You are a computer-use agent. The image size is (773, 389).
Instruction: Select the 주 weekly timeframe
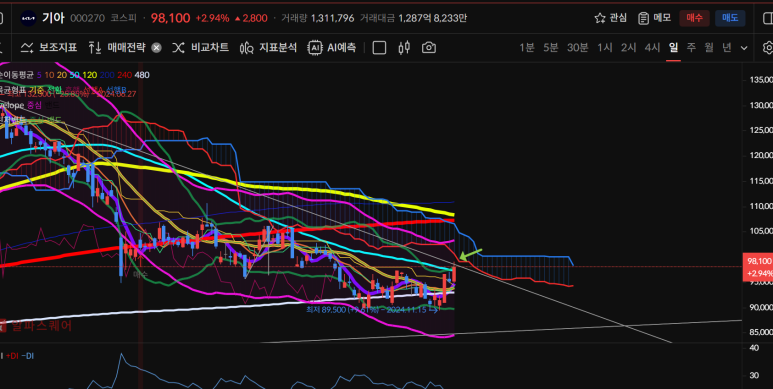pyautogui.click(x=691, y=48)
